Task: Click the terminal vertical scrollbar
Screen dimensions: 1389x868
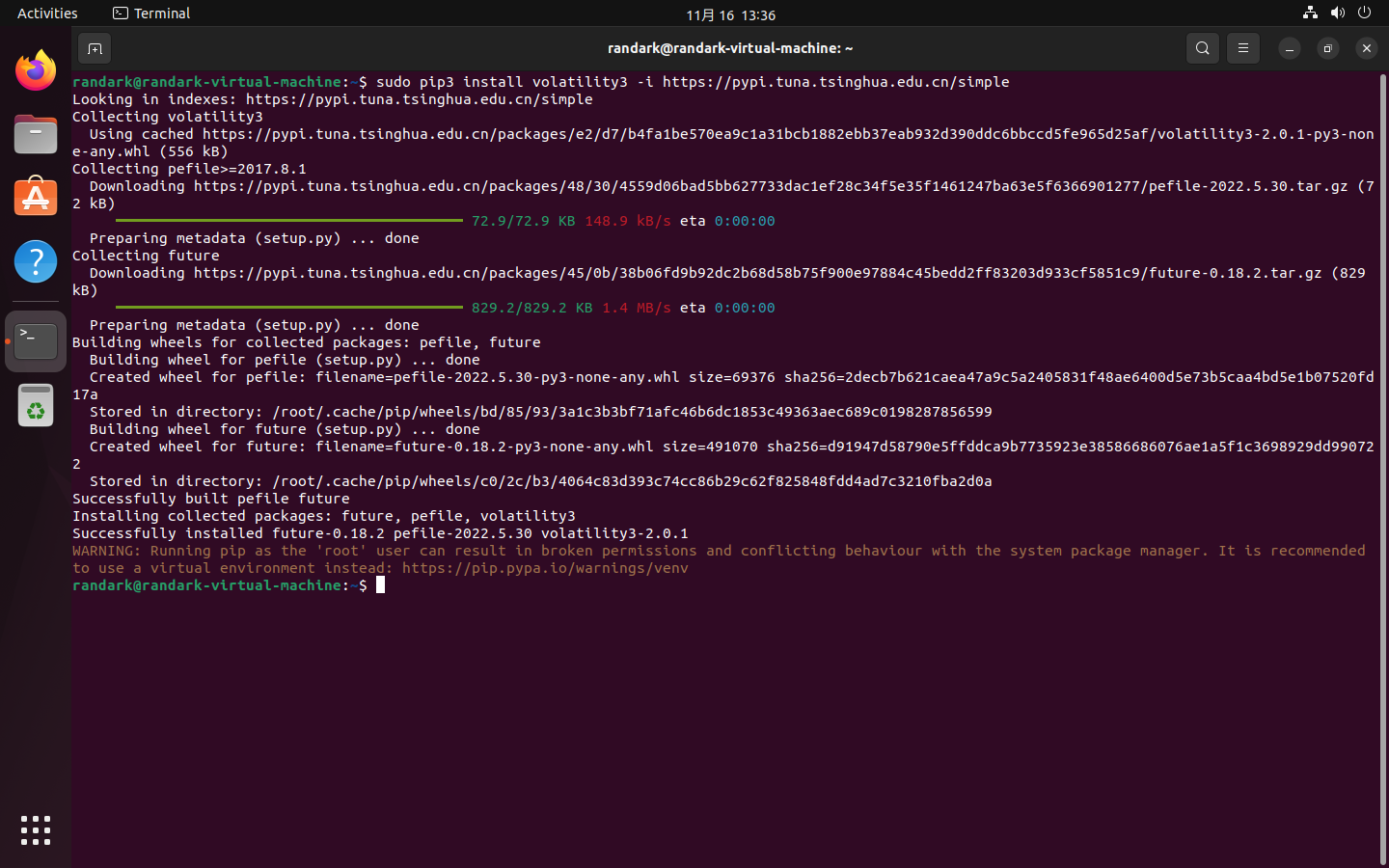Action: click(x=1382, y=469)
